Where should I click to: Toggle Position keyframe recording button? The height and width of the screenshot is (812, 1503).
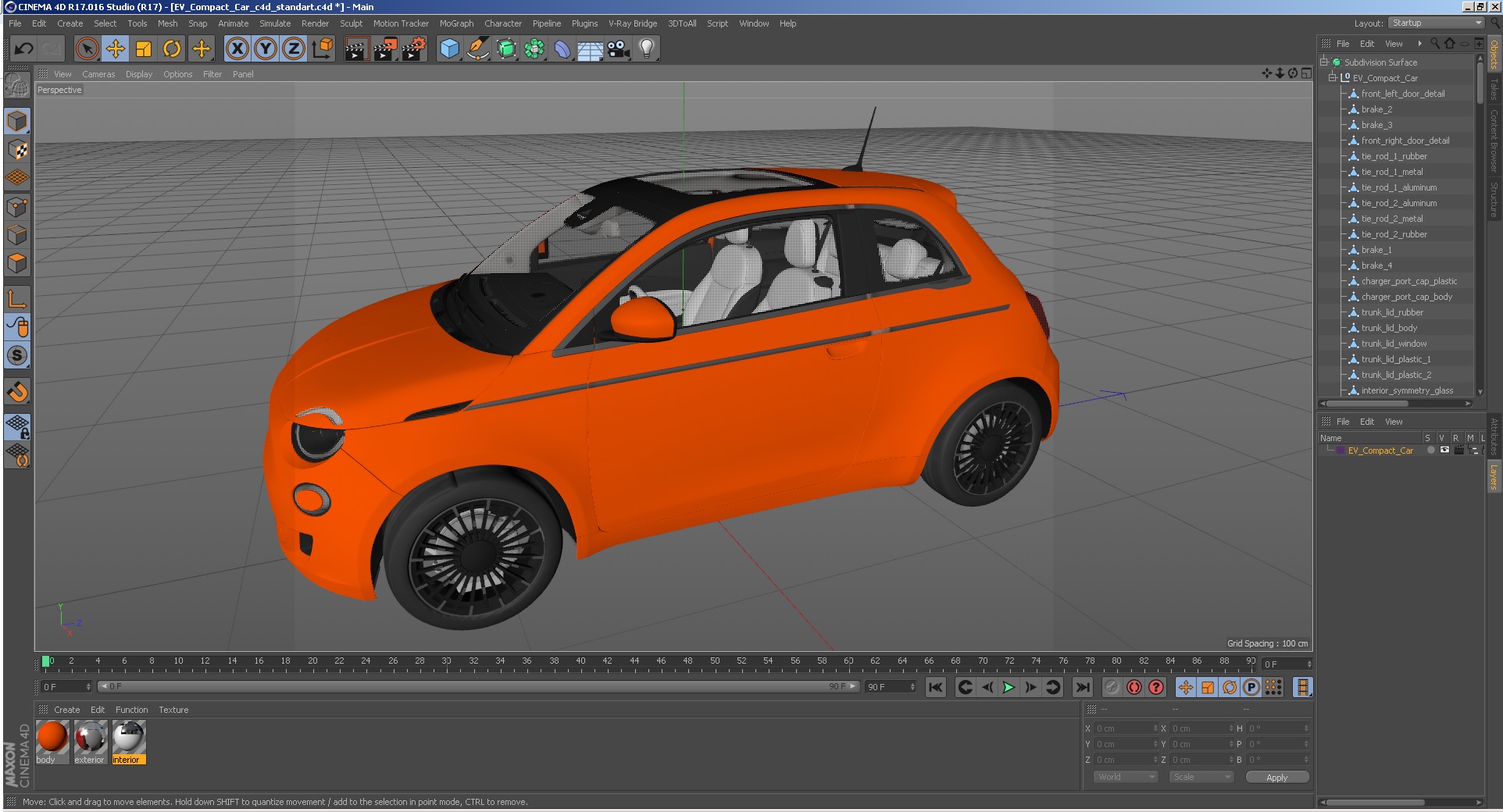[1186, 687]
